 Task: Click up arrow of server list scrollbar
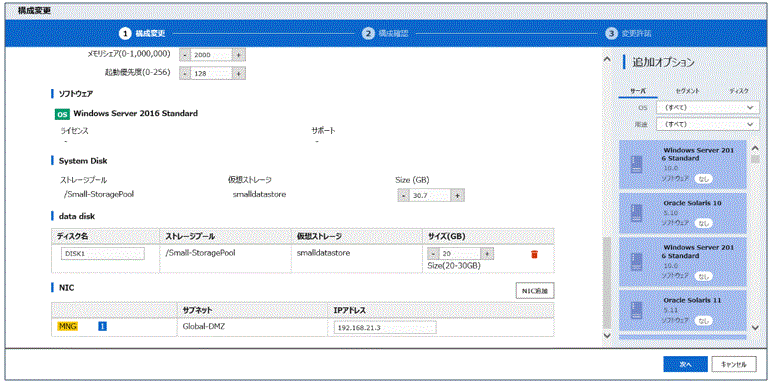coord(755,147)
